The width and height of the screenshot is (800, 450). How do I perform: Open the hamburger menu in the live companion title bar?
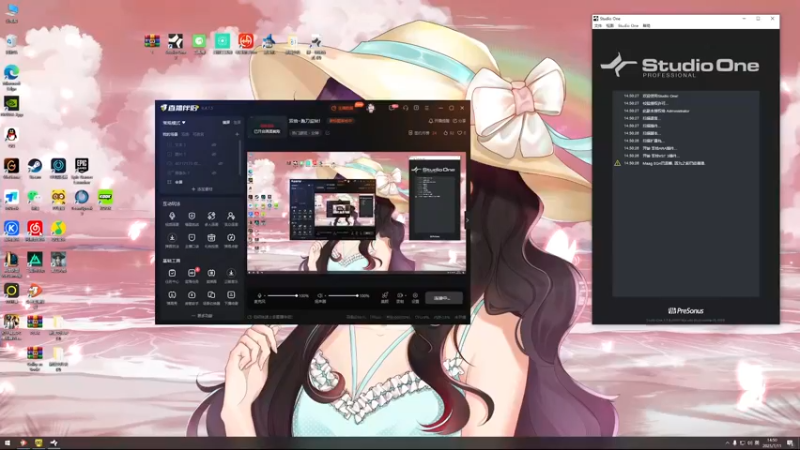[x=427, y=108]
